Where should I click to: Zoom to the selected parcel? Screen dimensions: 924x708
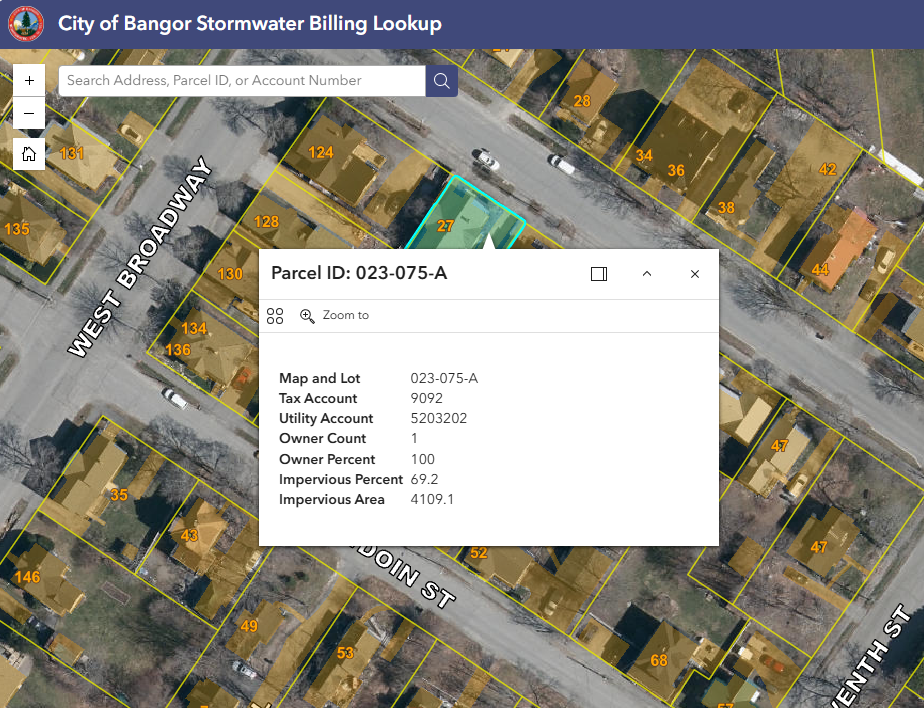[x=335, y=316]
